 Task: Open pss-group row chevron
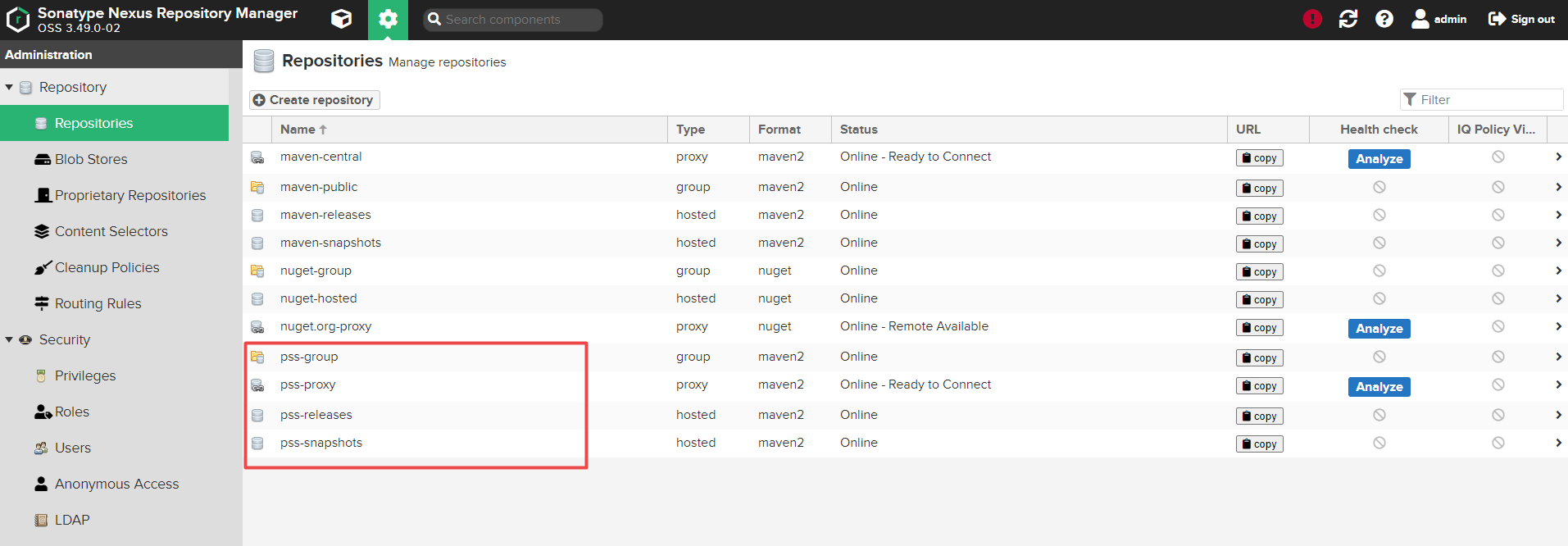pyautogui.click(x=1557, y=357)
